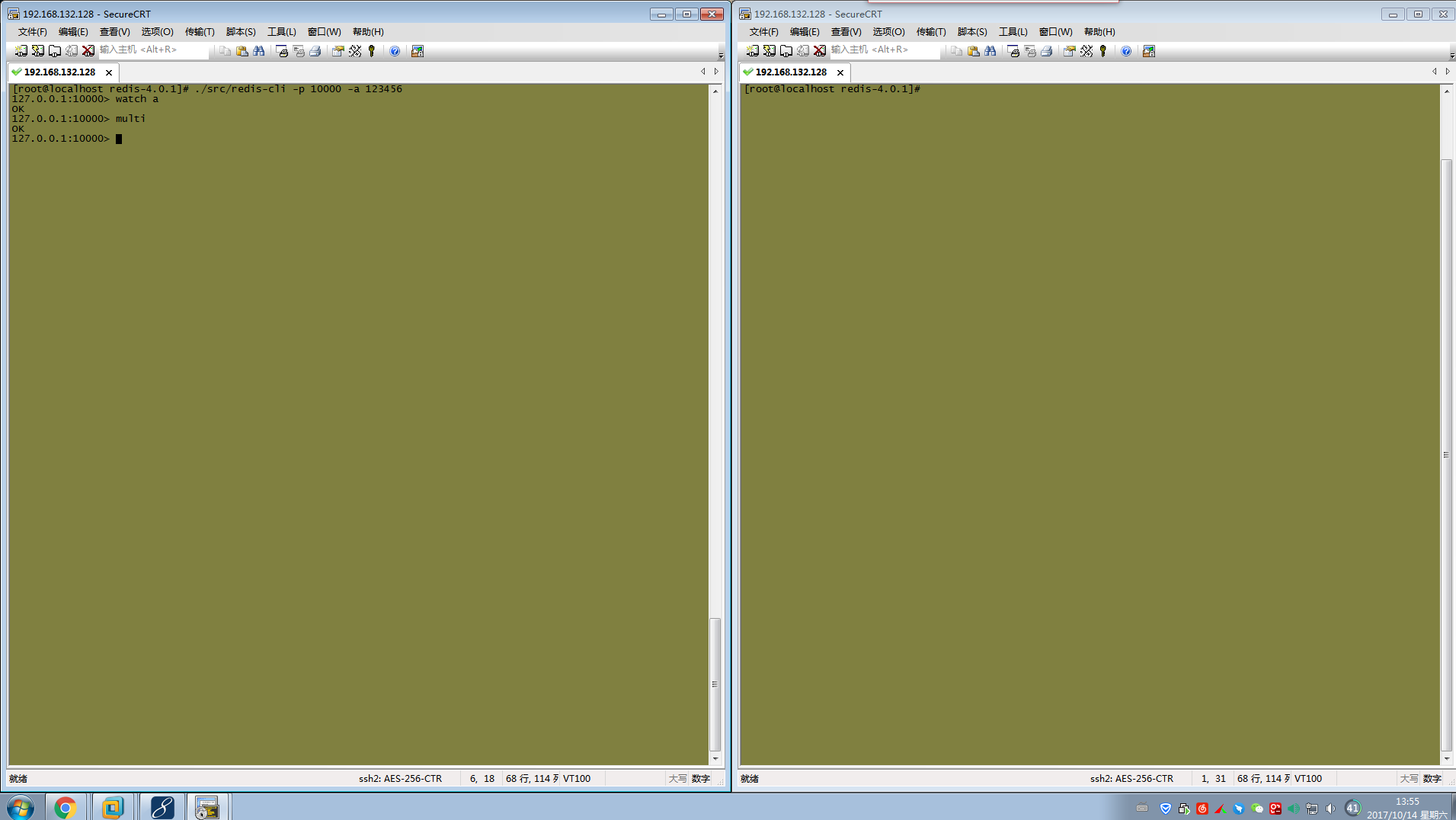Close the session tab in left window
Viewport: 1456px width, 820px height.
(109, 72)
